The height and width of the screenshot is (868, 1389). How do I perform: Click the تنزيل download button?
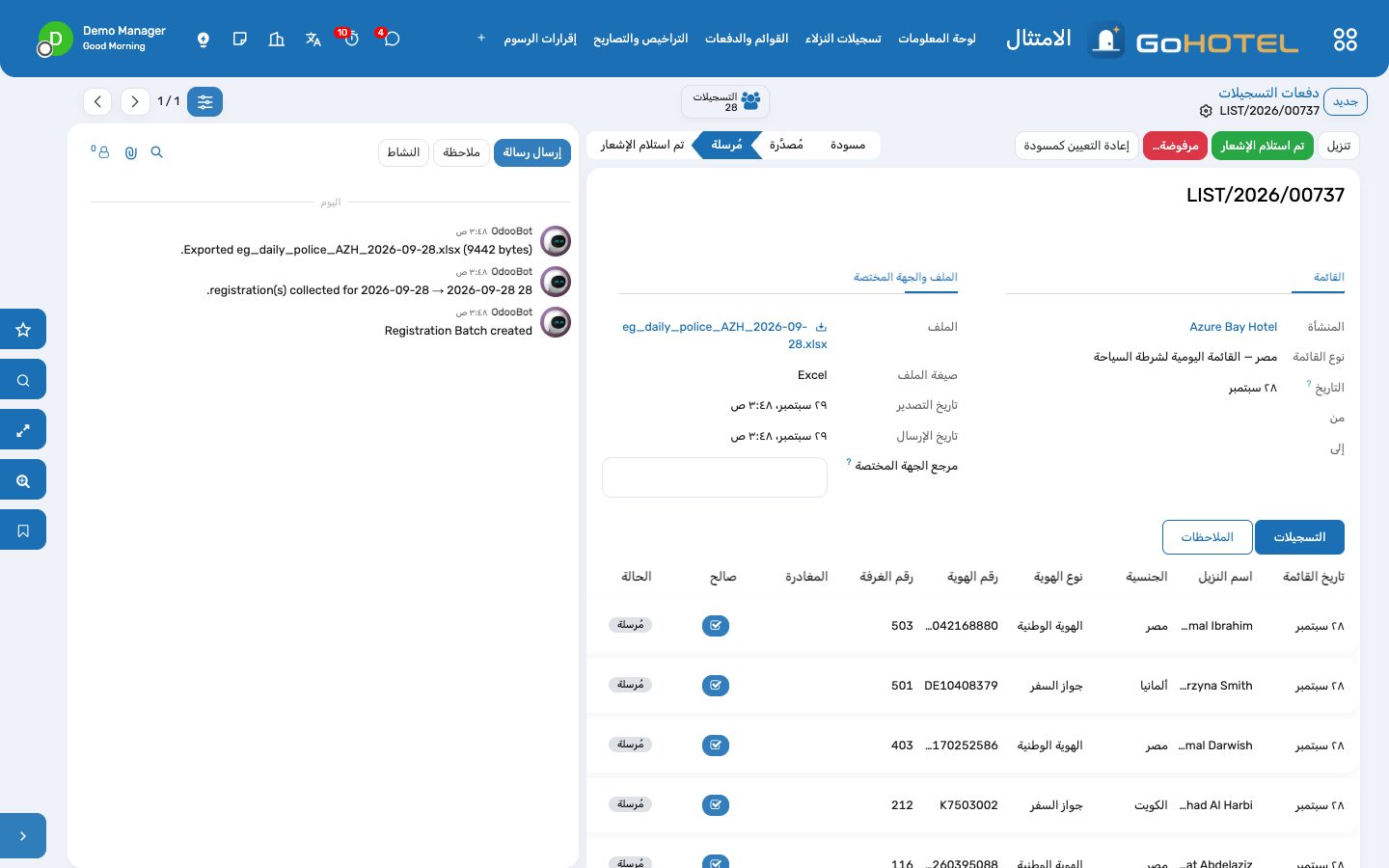[x=1339, y=146]
